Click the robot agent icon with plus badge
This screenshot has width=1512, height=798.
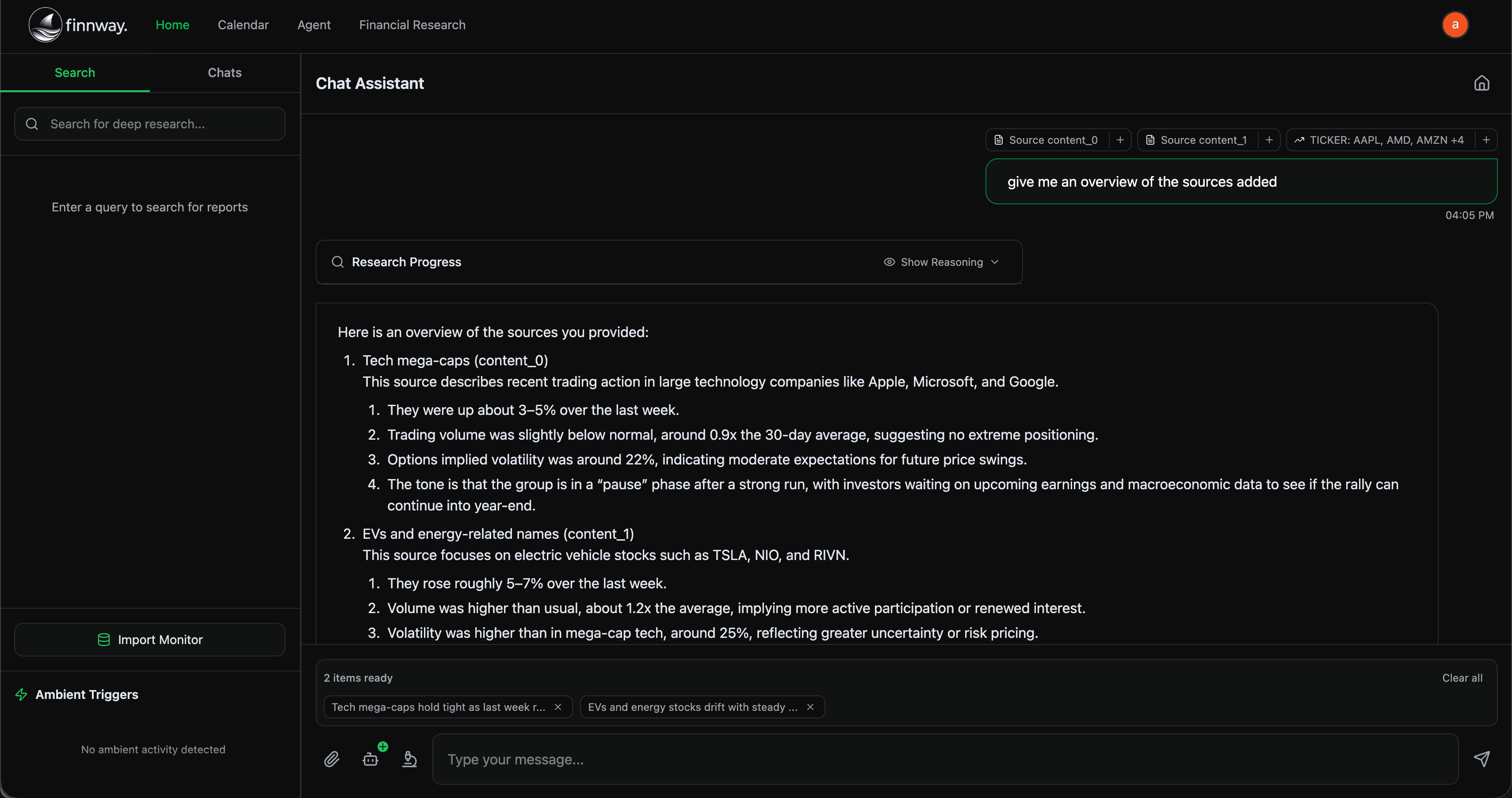pos(371,759)
